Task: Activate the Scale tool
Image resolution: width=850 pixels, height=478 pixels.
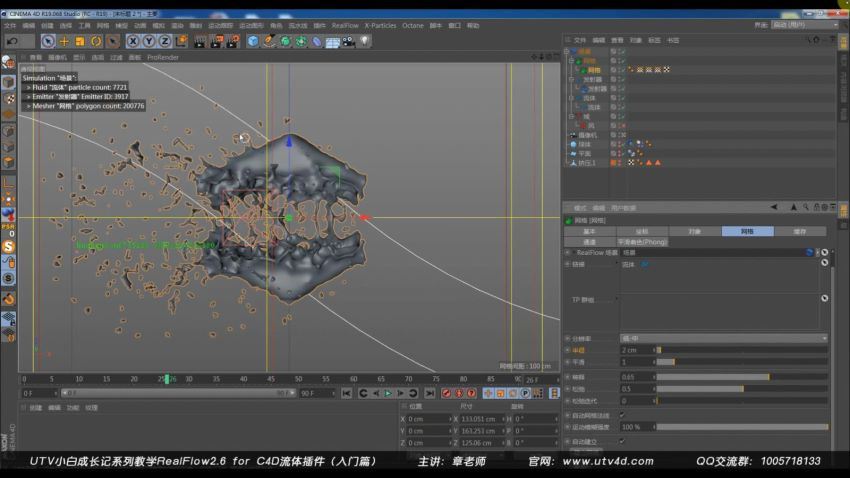Action: (80, 41)
